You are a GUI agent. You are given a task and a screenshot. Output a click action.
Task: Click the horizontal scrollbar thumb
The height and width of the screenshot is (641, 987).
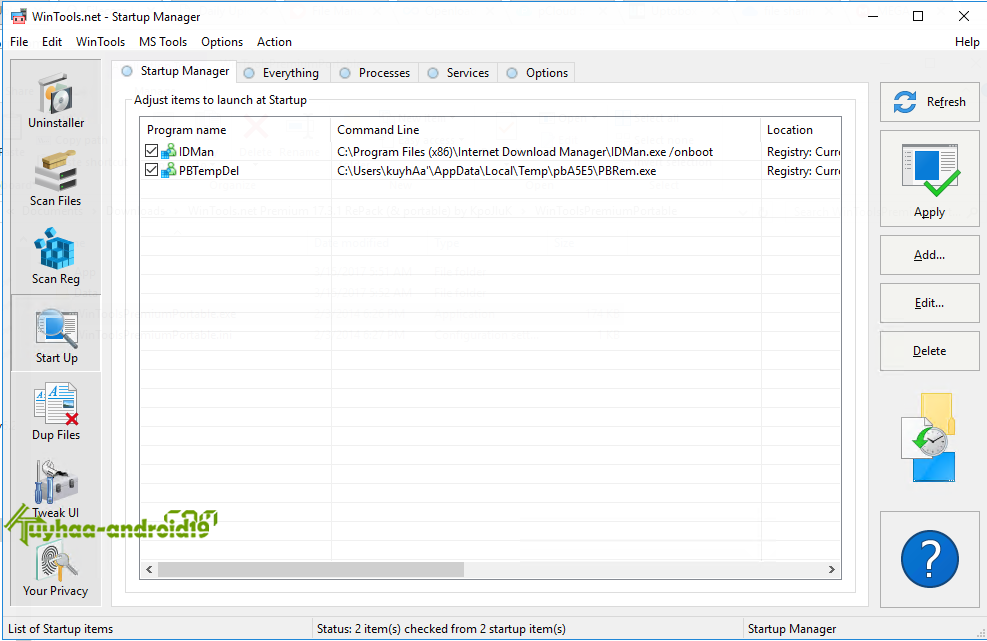(x=311, y=569)
